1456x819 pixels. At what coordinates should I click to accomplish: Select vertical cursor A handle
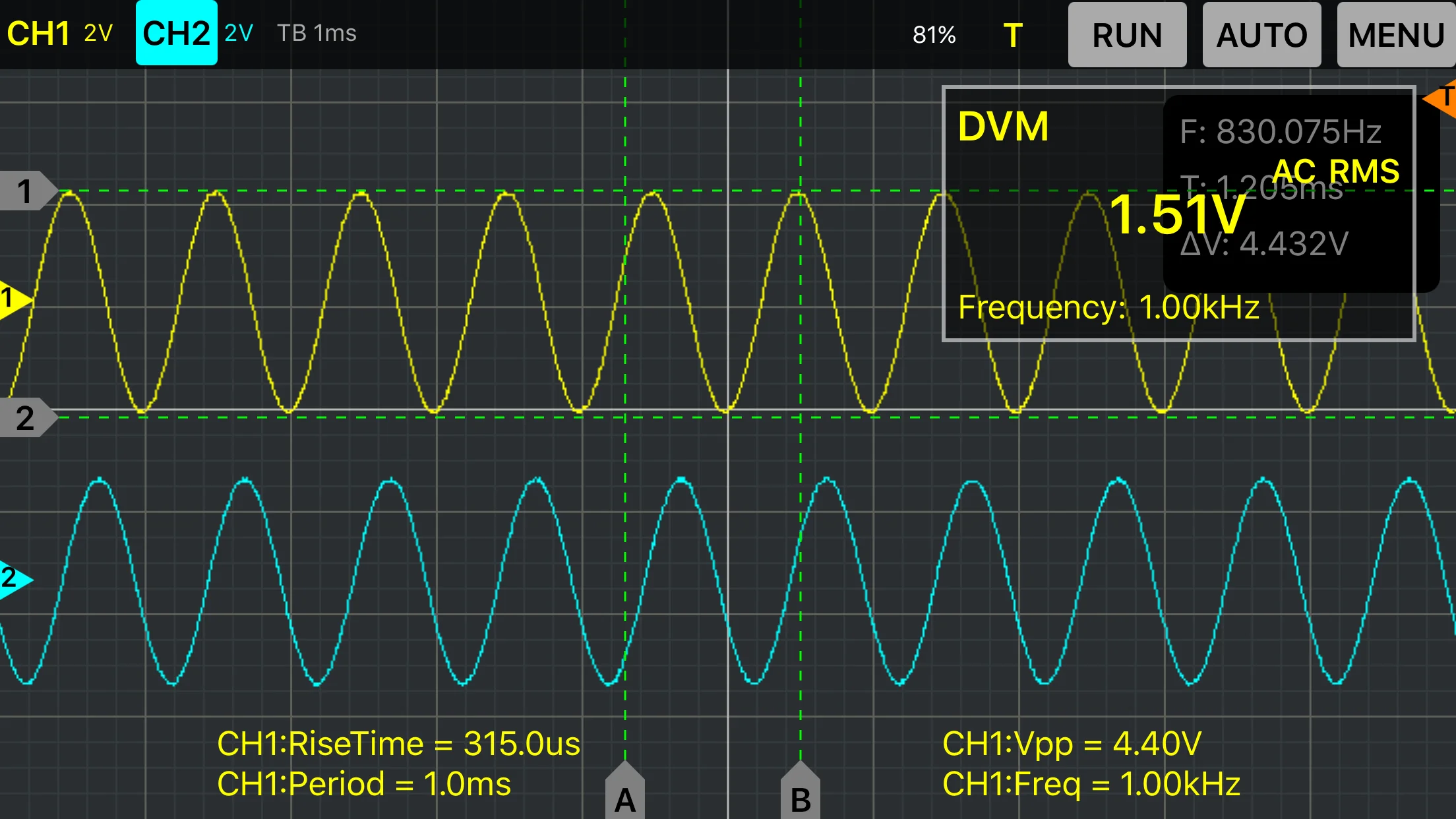(x=624, y=795)
